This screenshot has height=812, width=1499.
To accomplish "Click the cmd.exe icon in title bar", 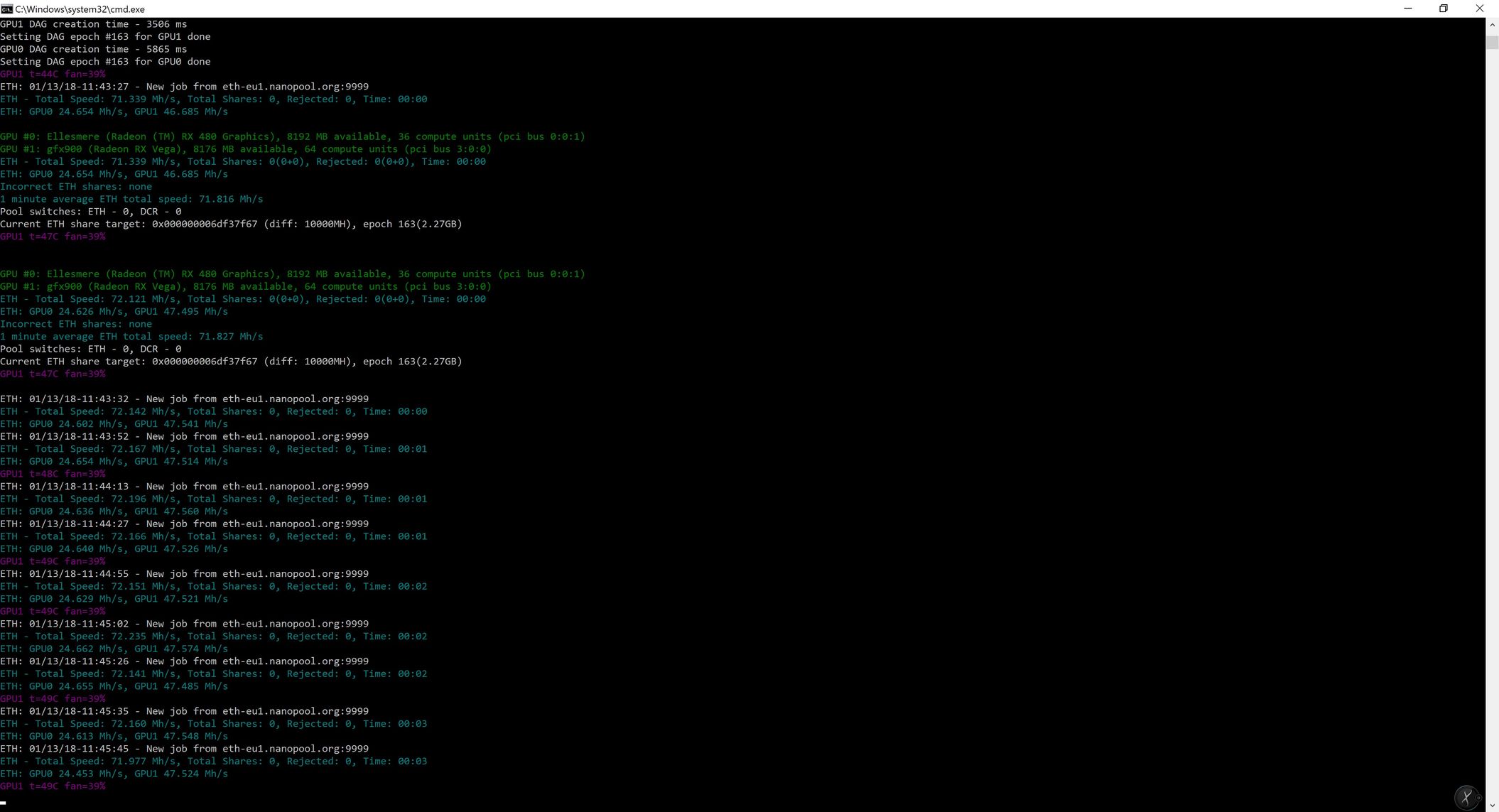I will [6, 9].
